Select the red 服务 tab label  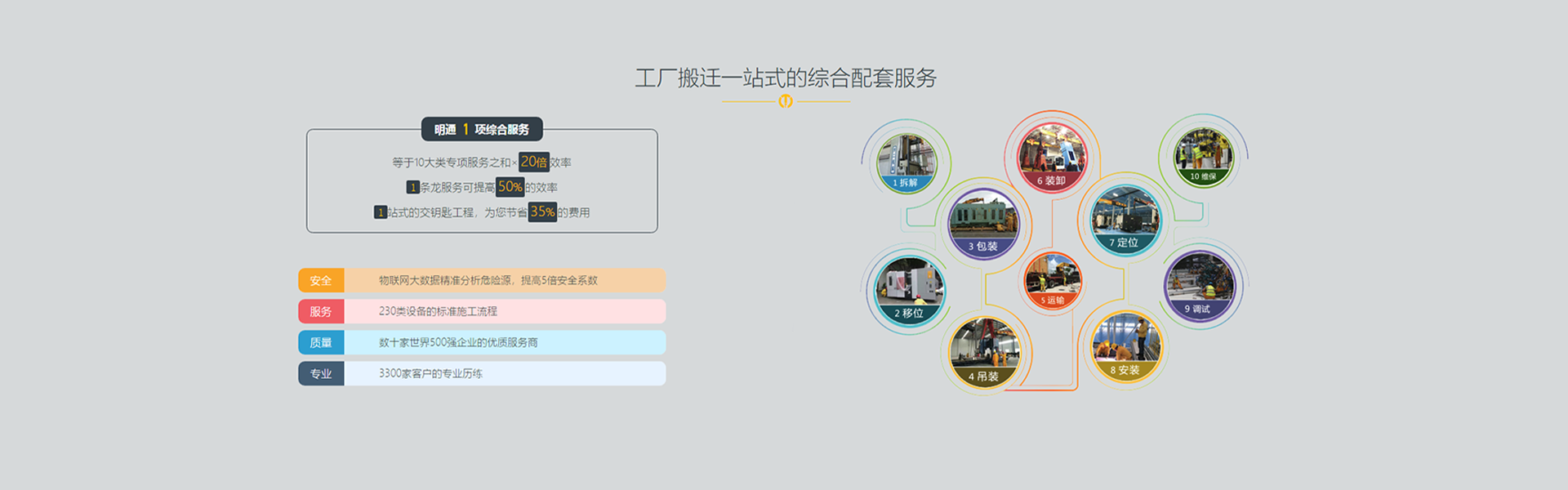coord(321,311)
